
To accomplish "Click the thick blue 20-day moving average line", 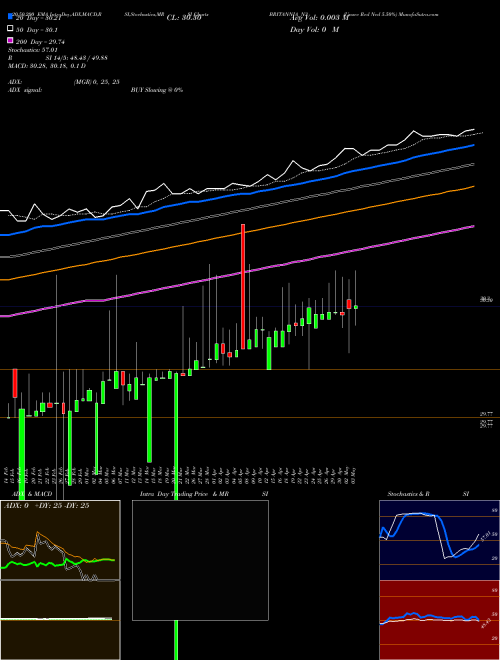I will pos(236,194).
